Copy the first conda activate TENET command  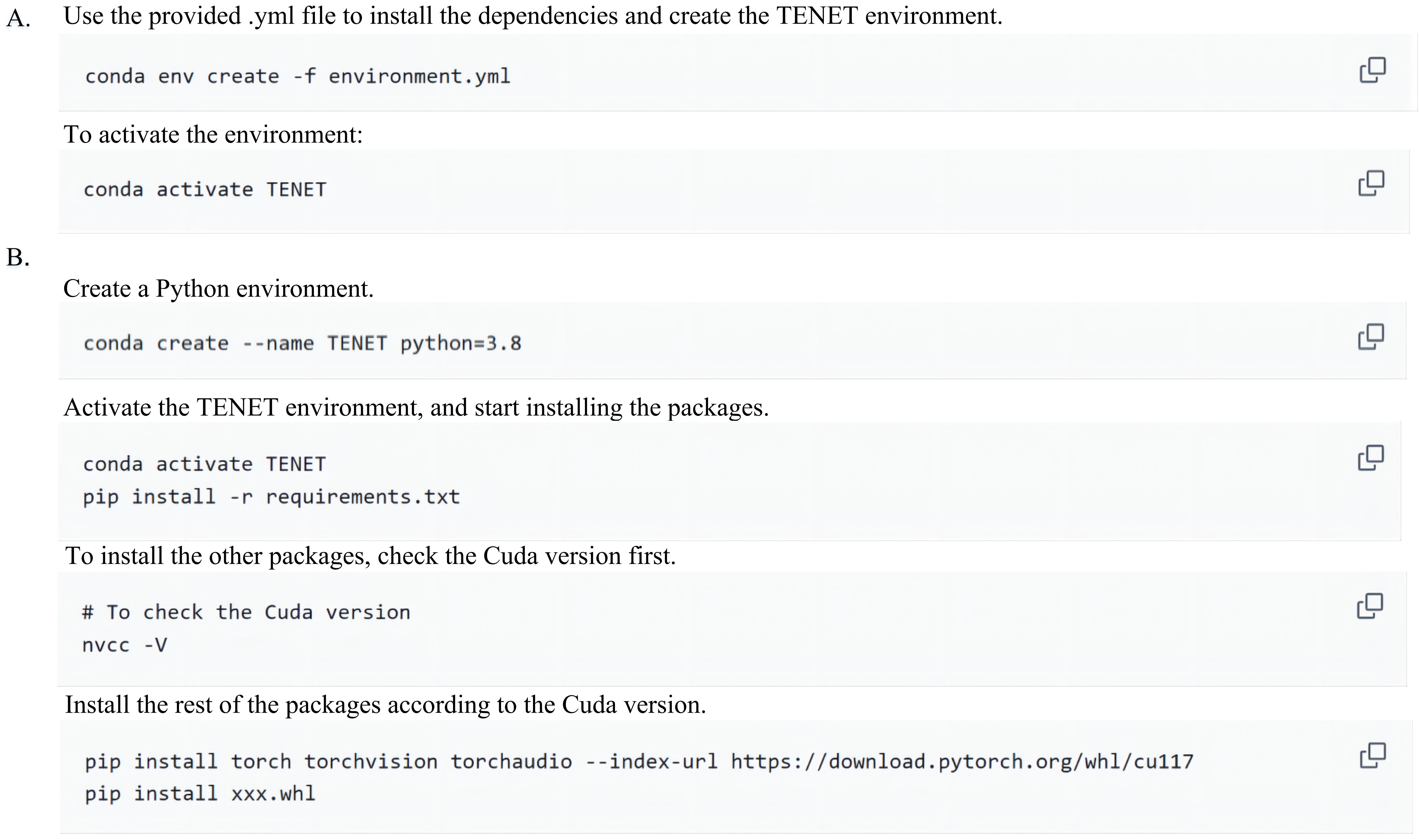pyautogui.click(x=1371, y=183)
